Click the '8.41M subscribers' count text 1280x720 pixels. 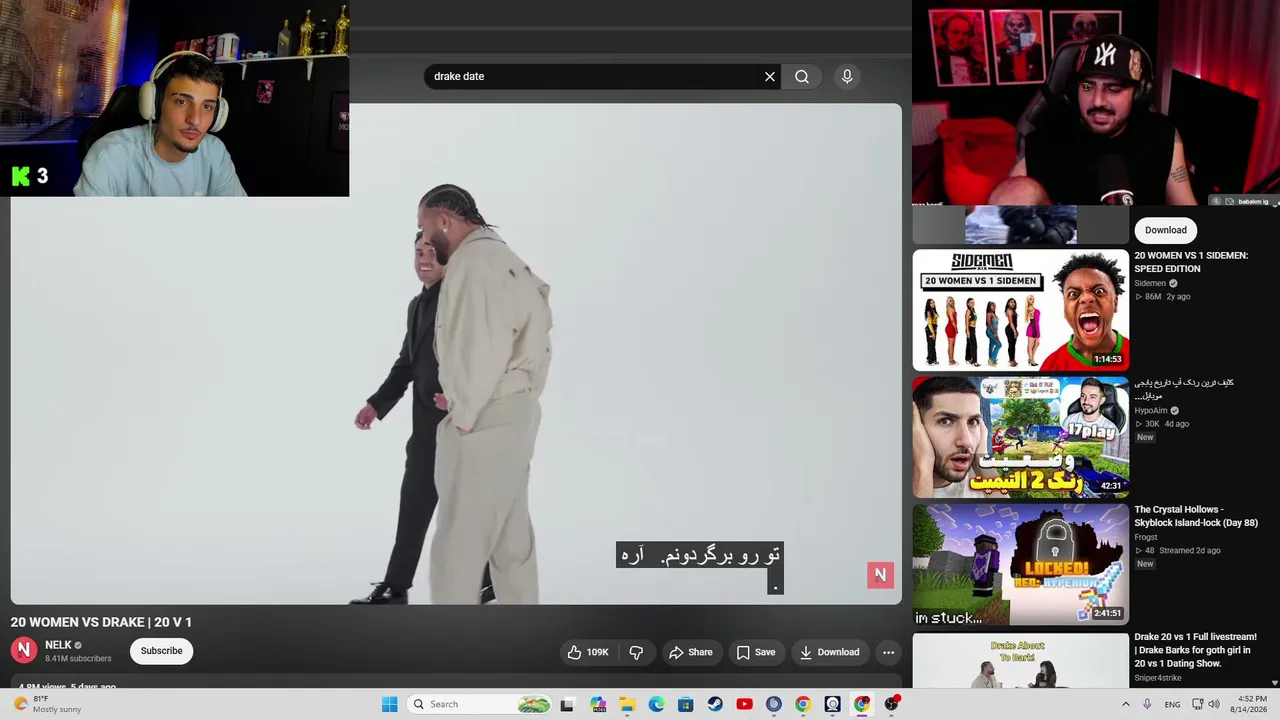78,659
